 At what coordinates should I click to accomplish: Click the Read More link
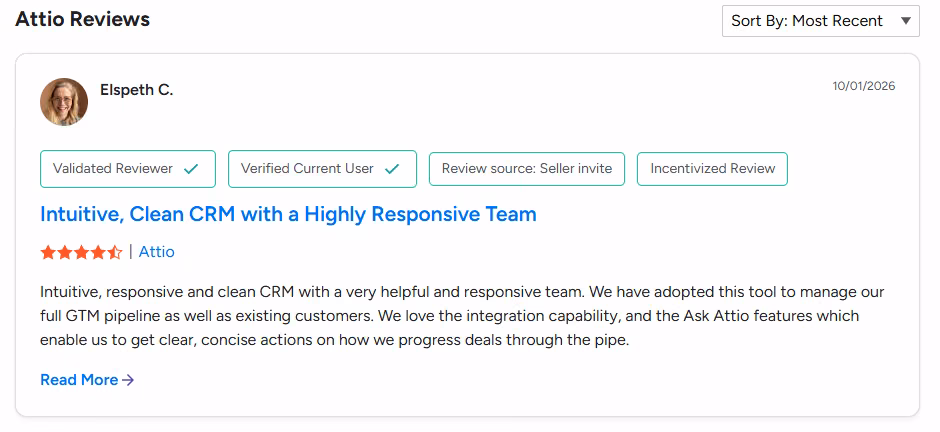tap(87, 380)
